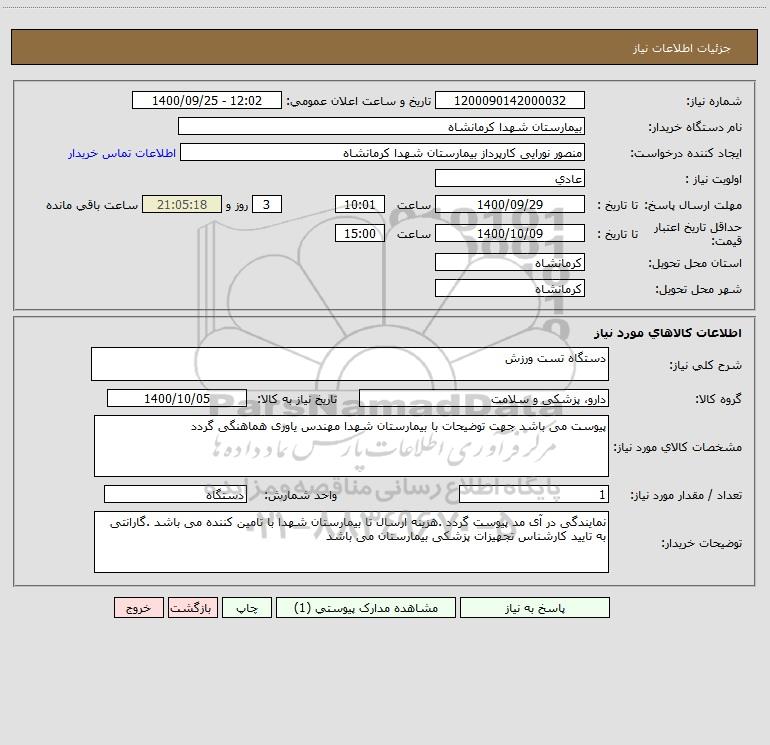Select the need number field 1200090142000032

[510, 100]
